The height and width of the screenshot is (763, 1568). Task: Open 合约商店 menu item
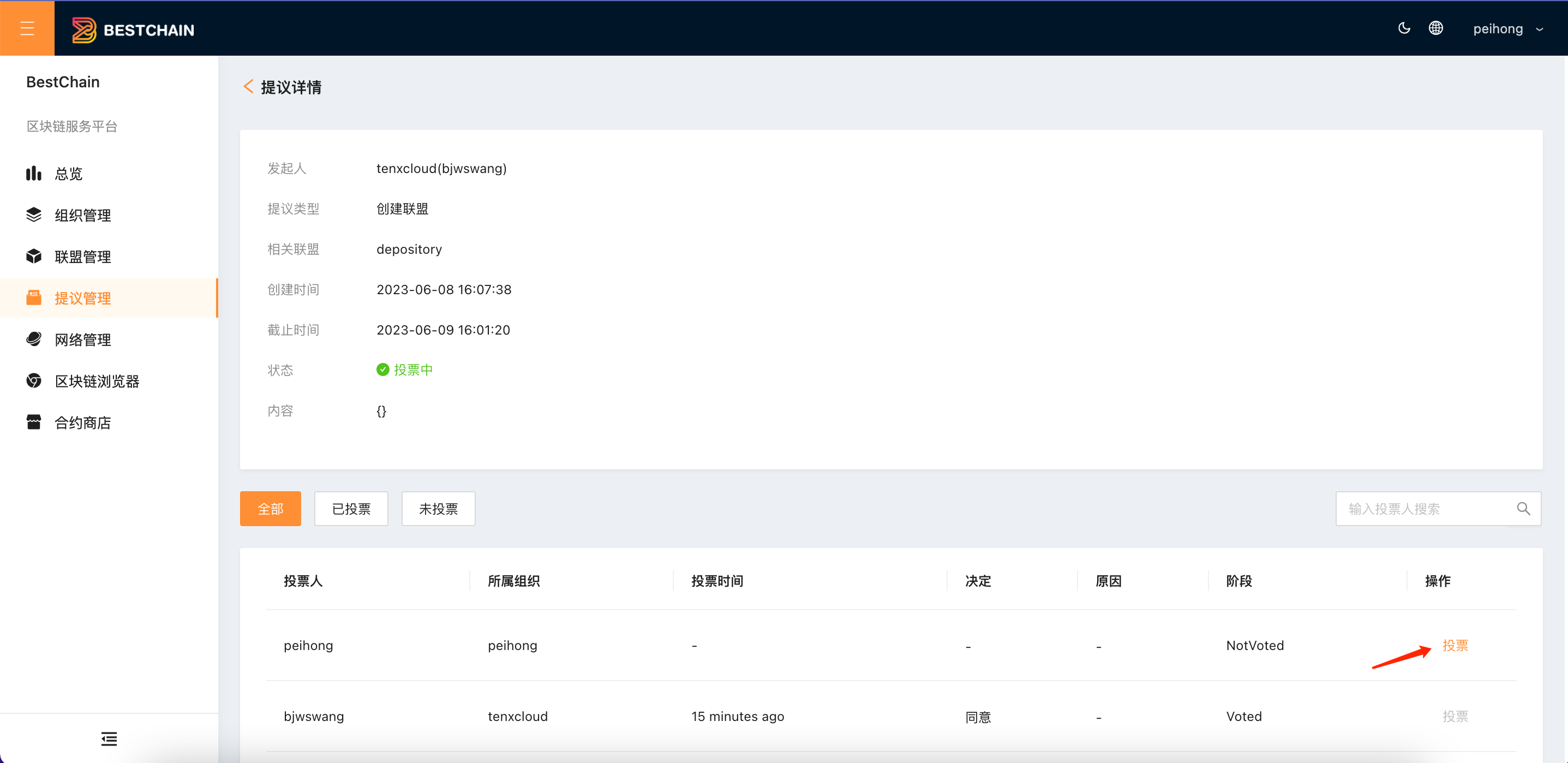tap(109, 422)
